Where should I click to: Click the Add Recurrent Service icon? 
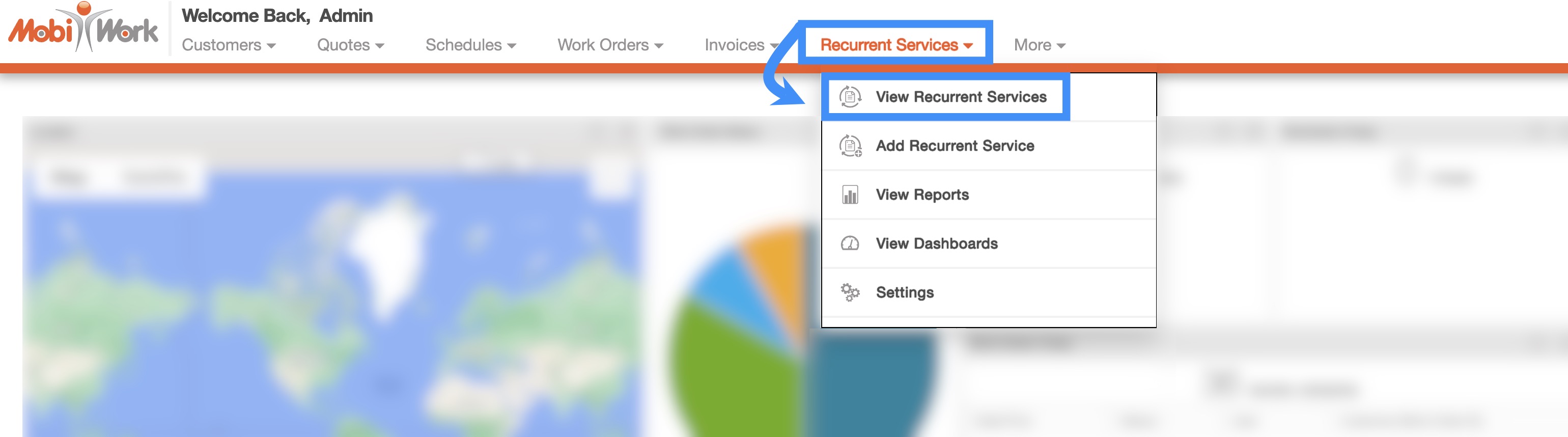tap(850, 146)
